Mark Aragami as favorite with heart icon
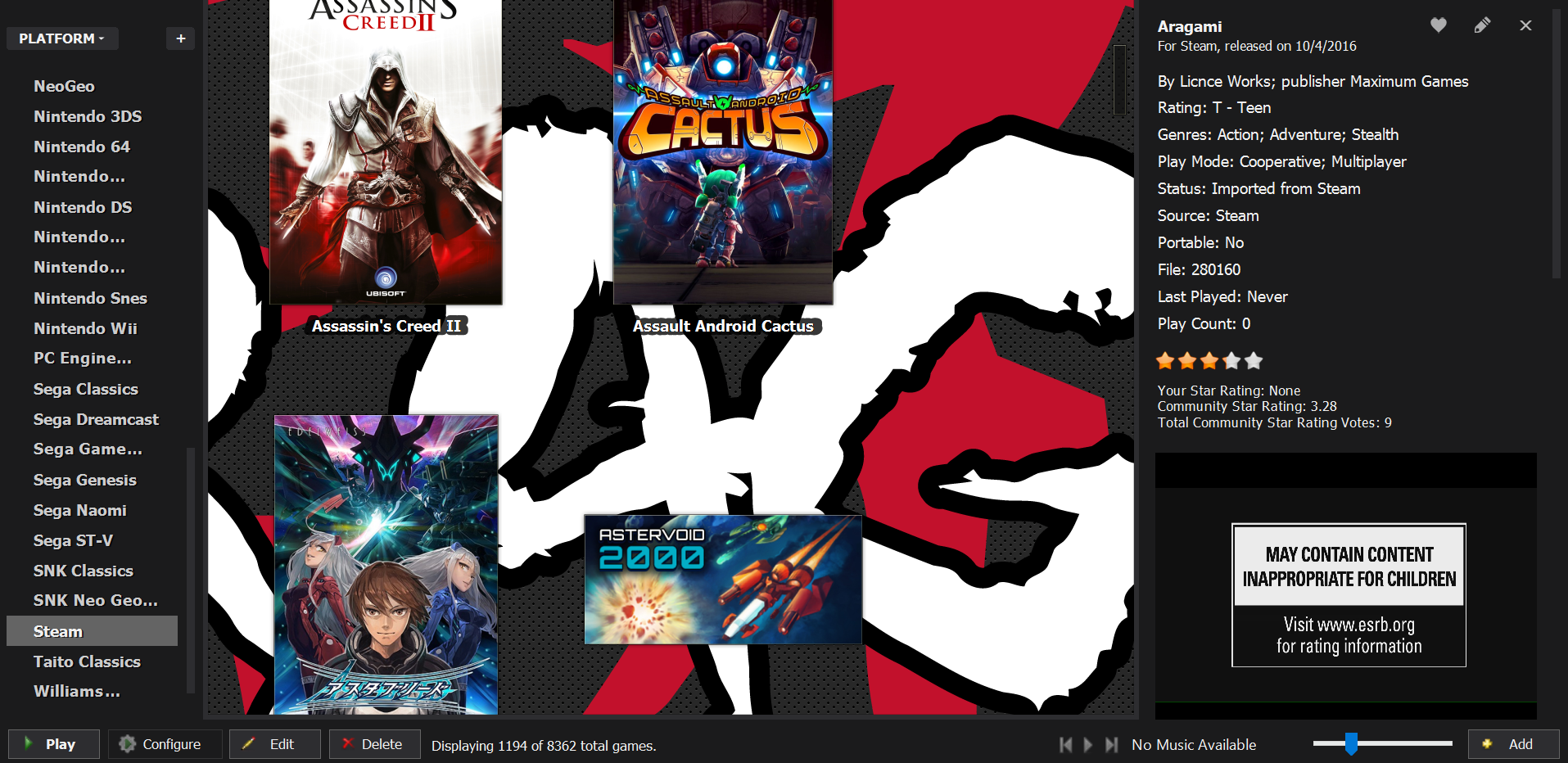The height and width of the screenshot is (763, 1568). [1438, 25]
